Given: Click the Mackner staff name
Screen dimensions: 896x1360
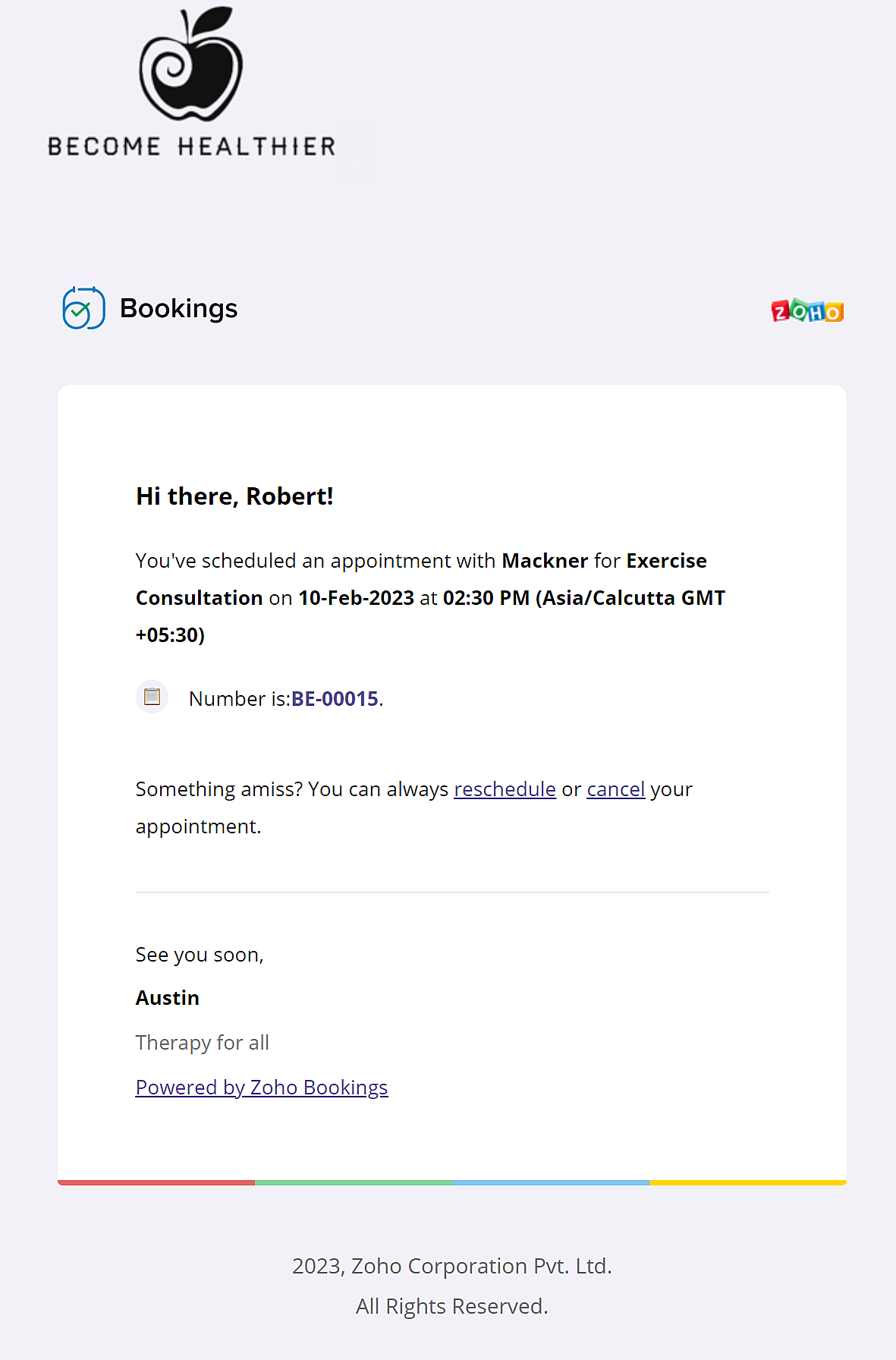Looking at the screenshot, I should pyautogui.click(x=545, y=561).
